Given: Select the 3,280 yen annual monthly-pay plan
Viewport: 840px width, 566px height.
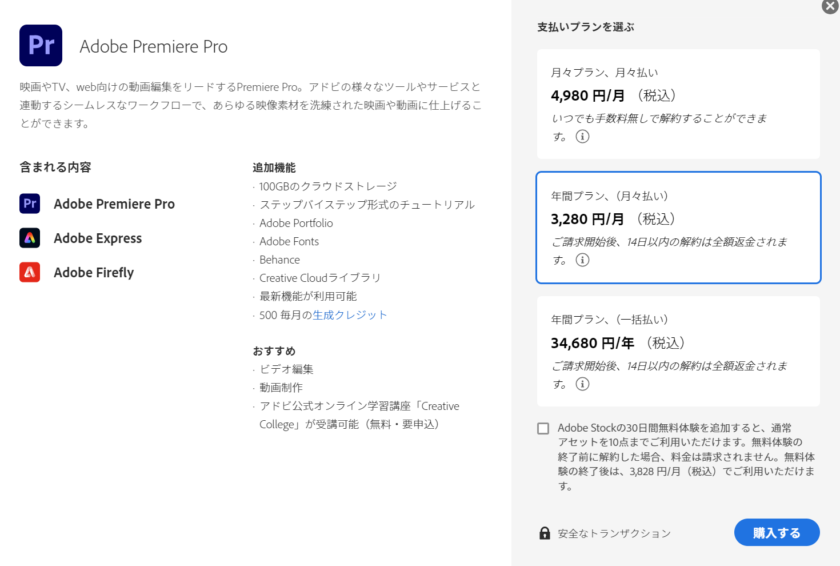Looking at the screenshot, I should pos(678,227).
